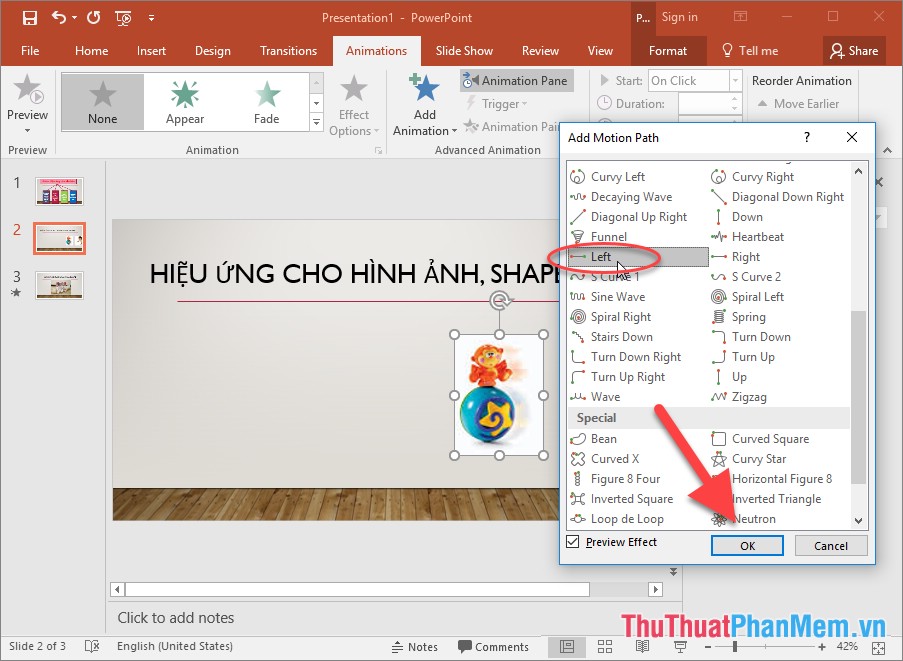The height and width of the screenshot is (661, 903).
Task: Uncheck the Preview Effect checkbox
Action: coord(572,541)
